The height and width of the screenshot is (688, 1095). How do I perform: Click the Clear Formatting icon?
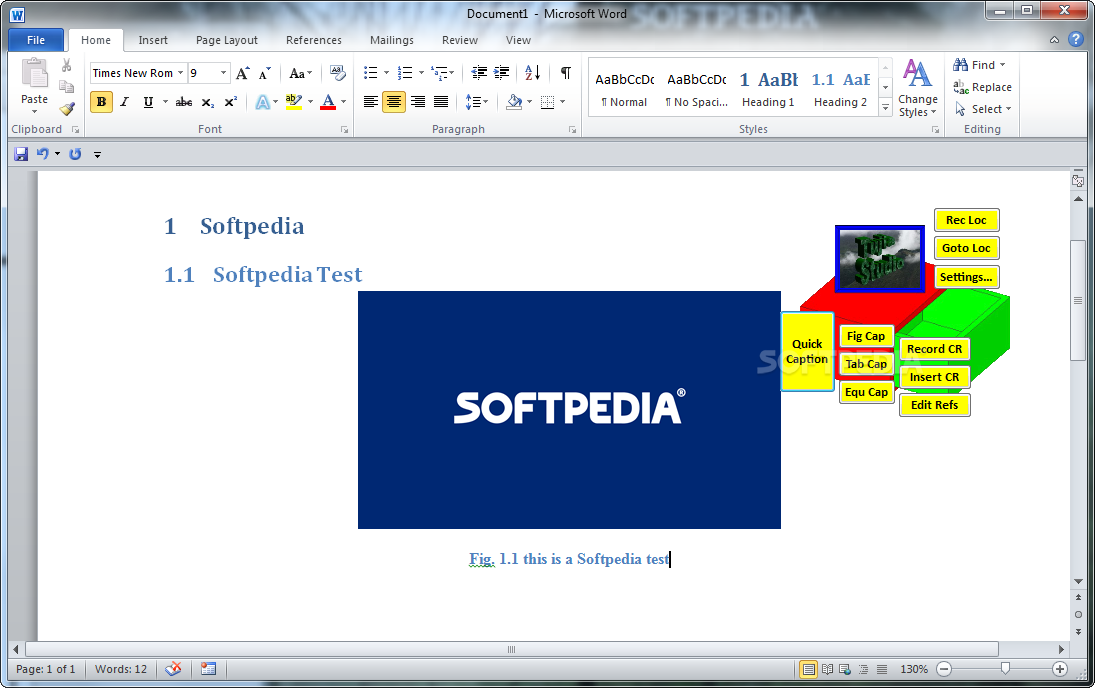click(338, 73)
